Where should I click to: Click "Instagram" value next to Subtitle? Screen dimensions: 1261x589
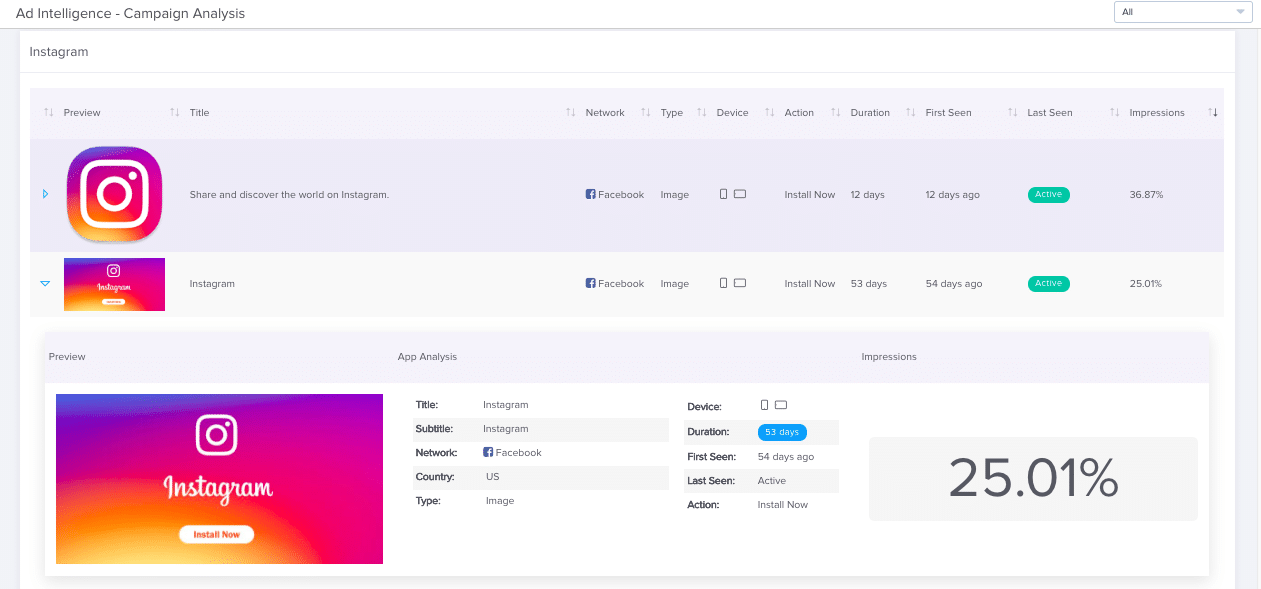coord(506,429)
